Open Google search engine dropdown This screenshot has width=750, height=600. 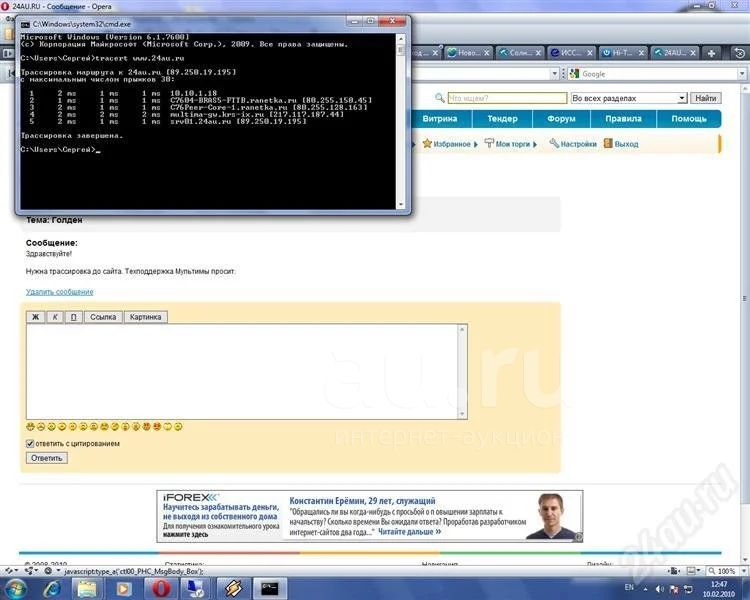pyautogui.click(x=742, y=74)
